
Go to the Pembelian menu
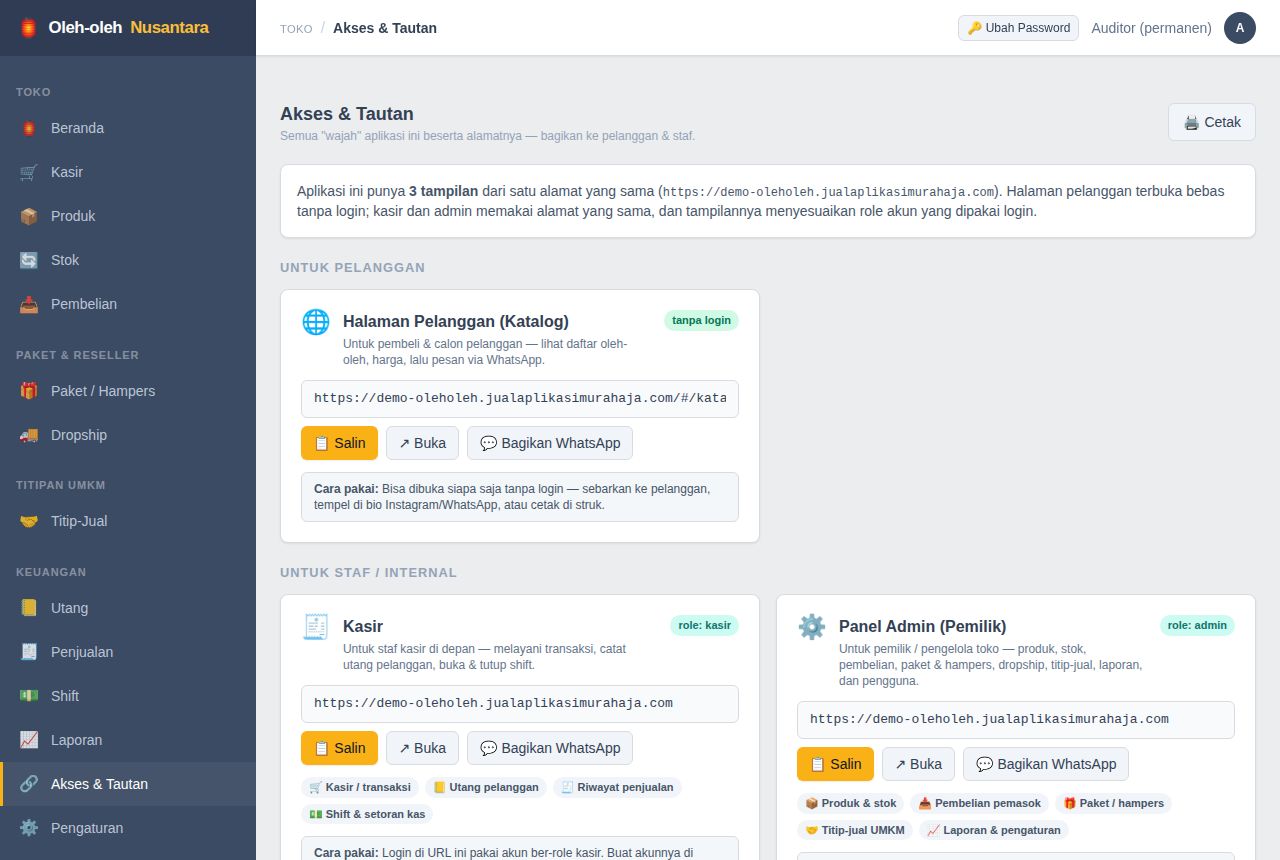pyautogui.click(x=128, y=304)
